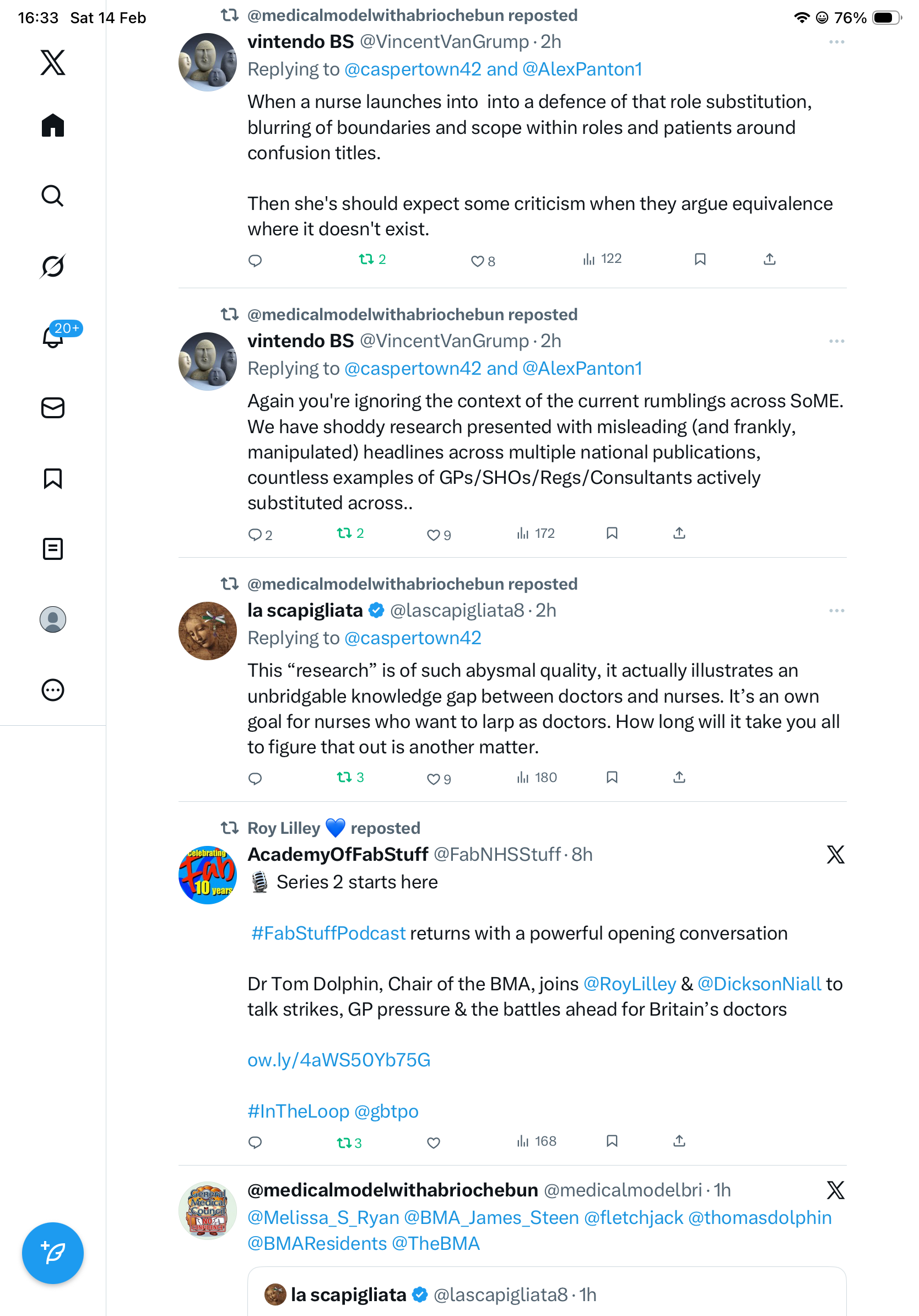
Task: Open Search from the sidebar
Action: pyautogui.click(x=53, y=196)
